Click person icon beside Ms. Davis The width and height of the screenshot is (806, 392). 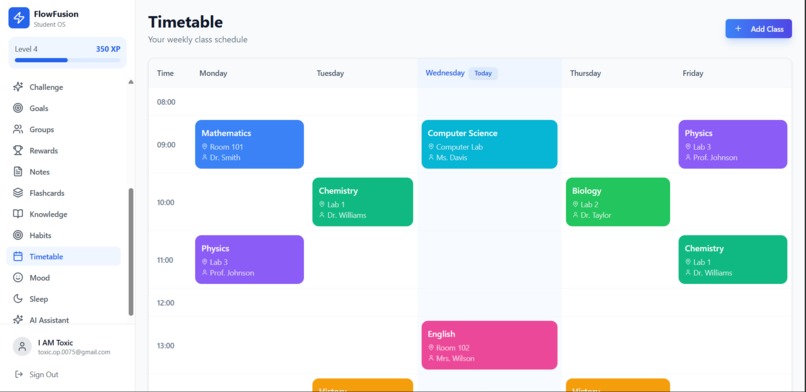coord(431,157)
